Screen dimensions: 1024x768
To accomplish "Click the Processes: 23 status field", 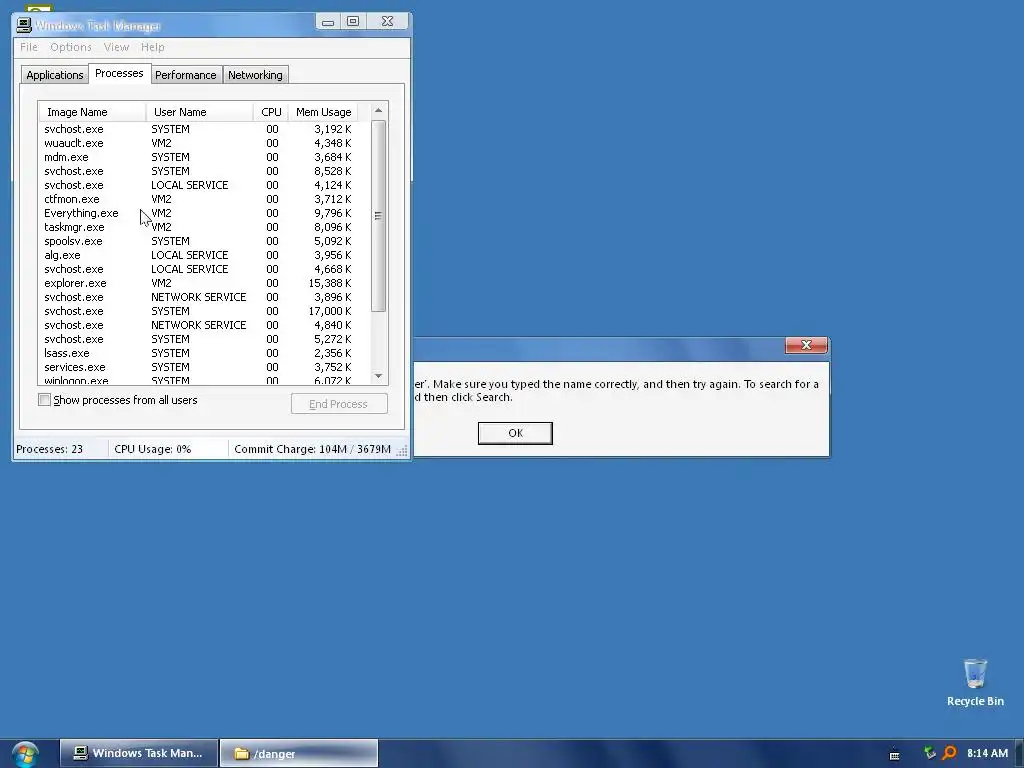I will coord(61,449).
